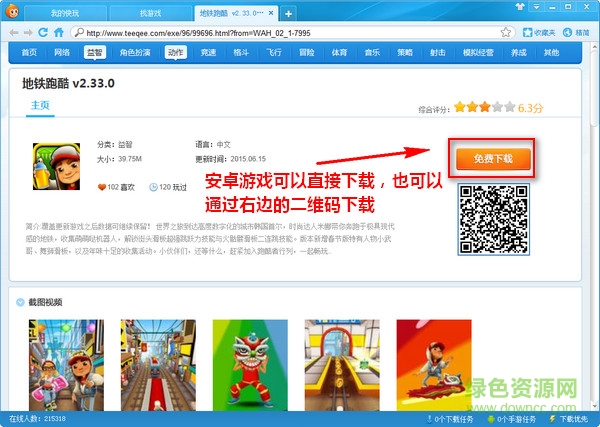Open the 飞行 category

(x=274, y=52)
